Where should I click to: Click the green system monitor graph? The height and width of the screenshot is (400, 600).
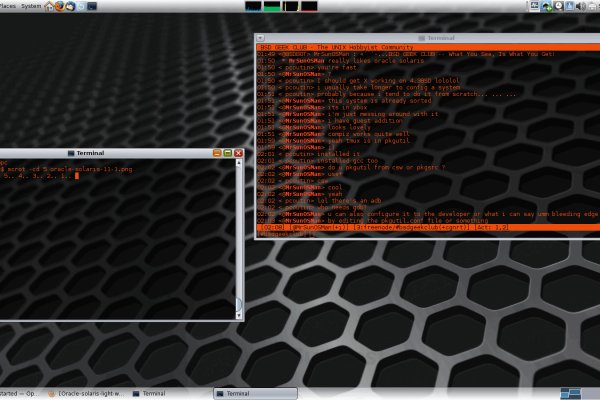click(x=272, y=6)
